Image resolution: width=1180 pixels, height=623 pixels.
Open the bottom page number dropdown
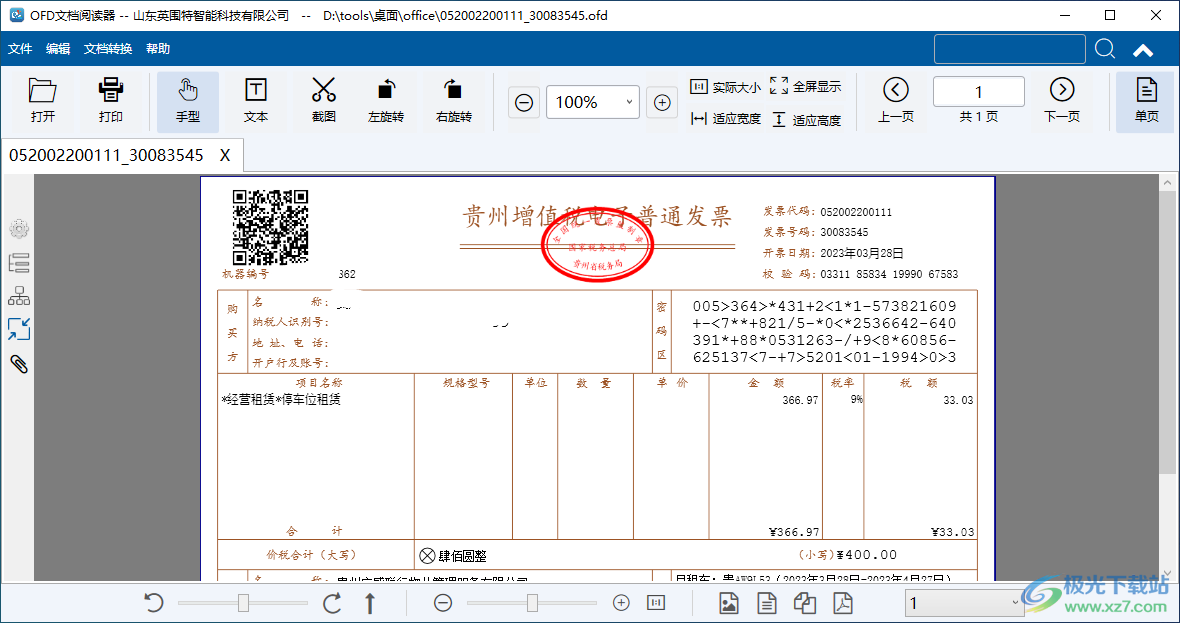pyautogui.click(x=964, y=603)
